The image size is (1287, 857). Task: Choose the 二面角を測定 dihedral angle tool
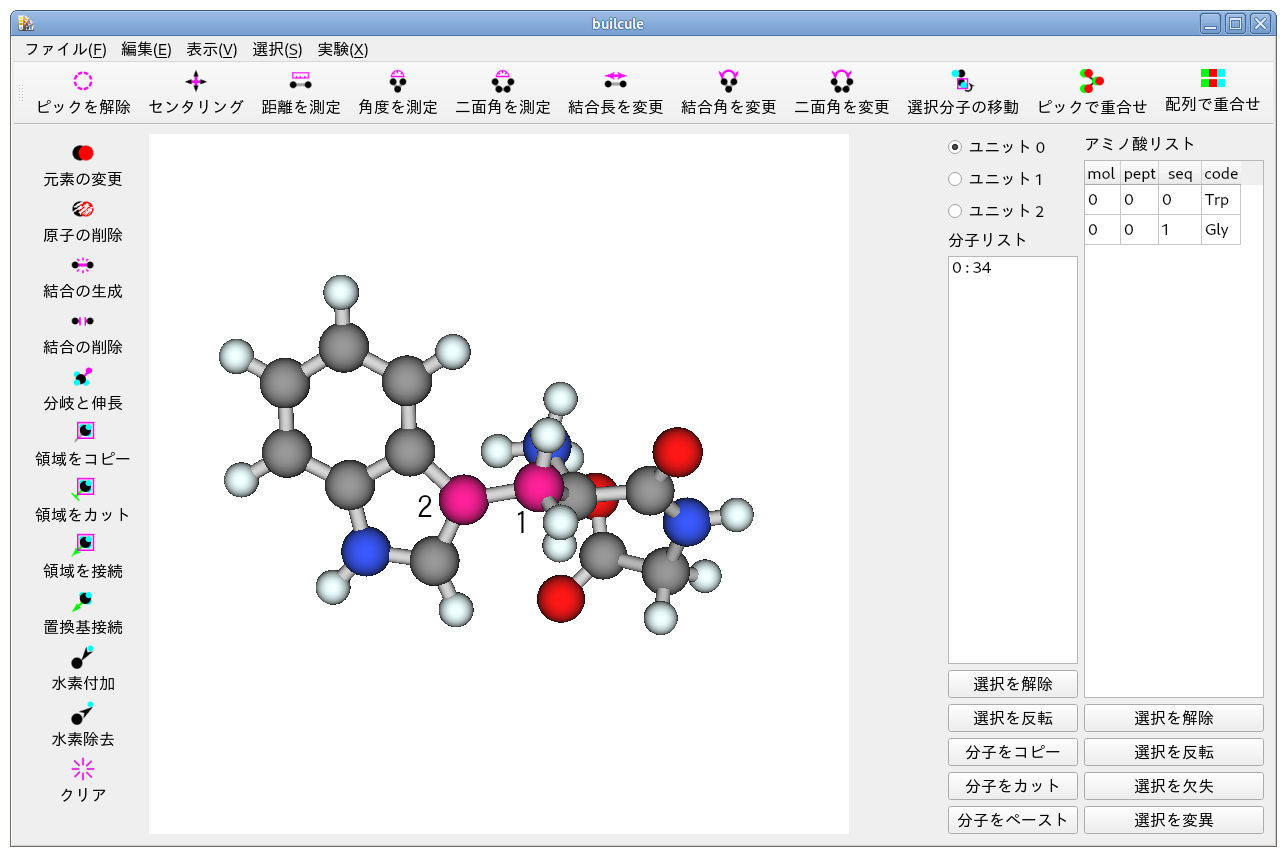click(503, 81)
